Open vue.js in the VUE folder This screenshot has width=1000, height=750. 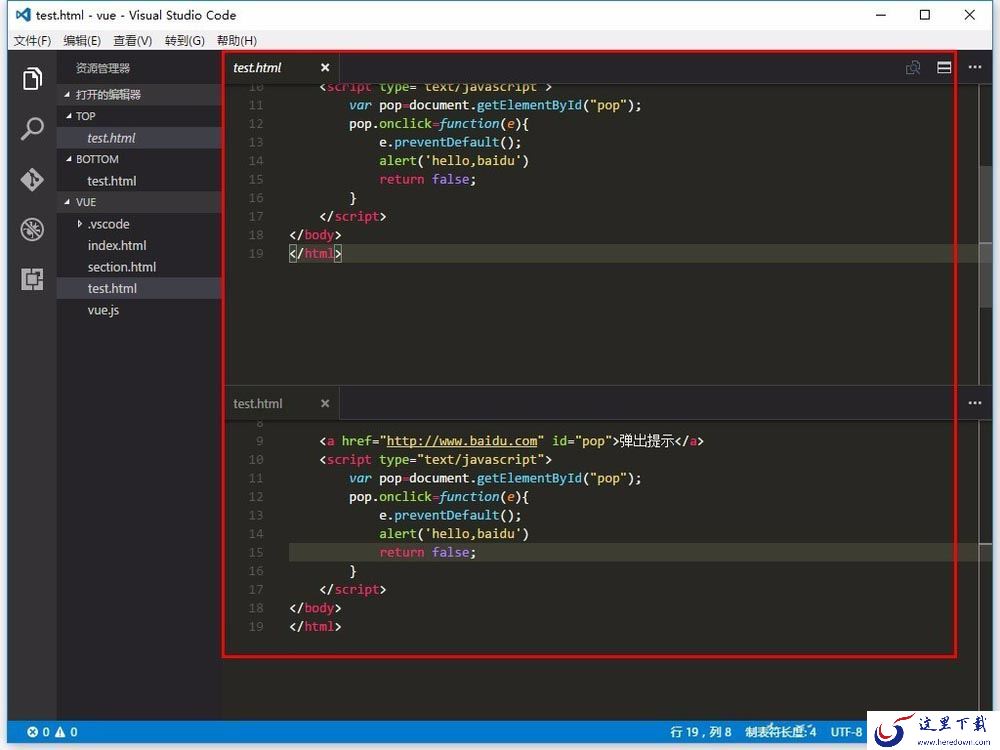click(x=140, y=310)
